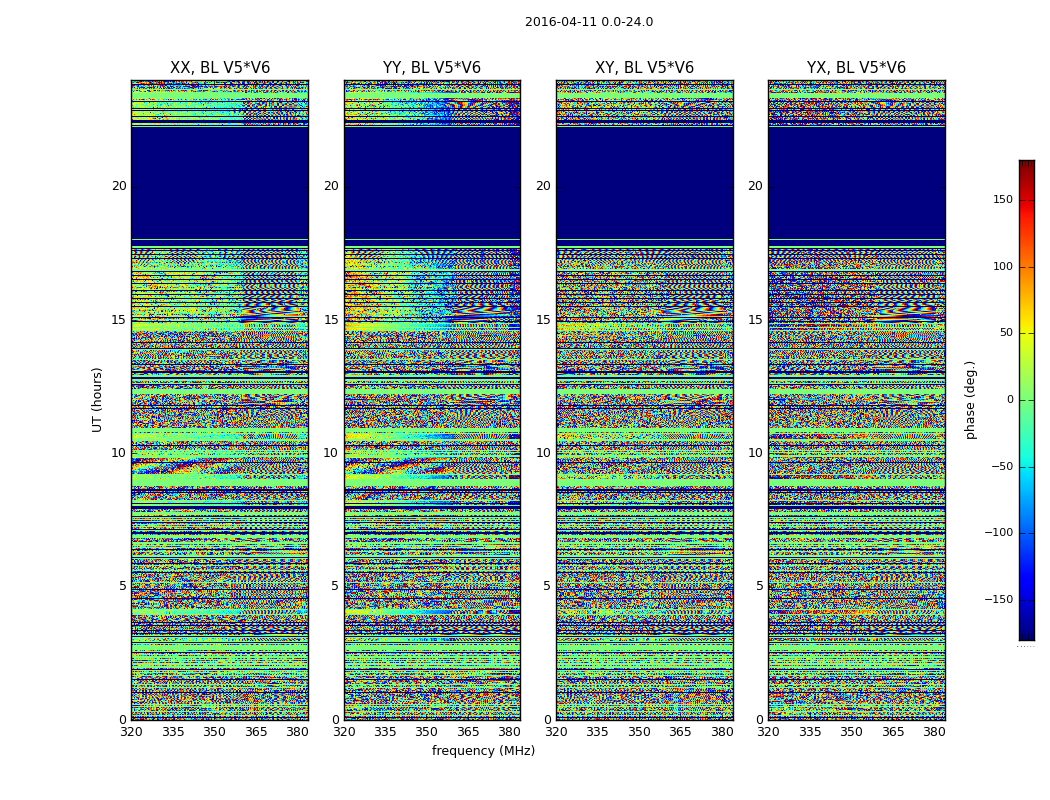Click the 20 hour tick label of the XX panel
This screenshot has height=800, width=1050.
pyautogui.click(x=119, y=186)
